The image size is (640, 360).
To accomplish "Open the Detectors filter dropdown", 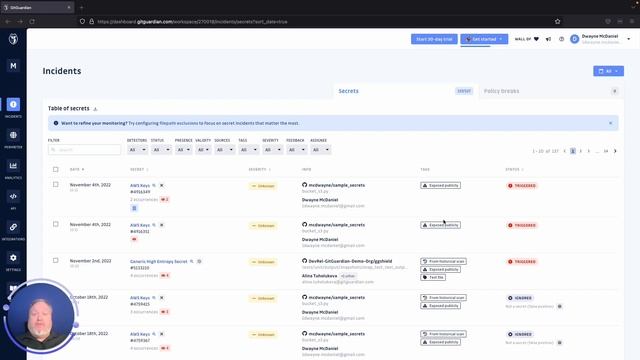I will point(137,150).
